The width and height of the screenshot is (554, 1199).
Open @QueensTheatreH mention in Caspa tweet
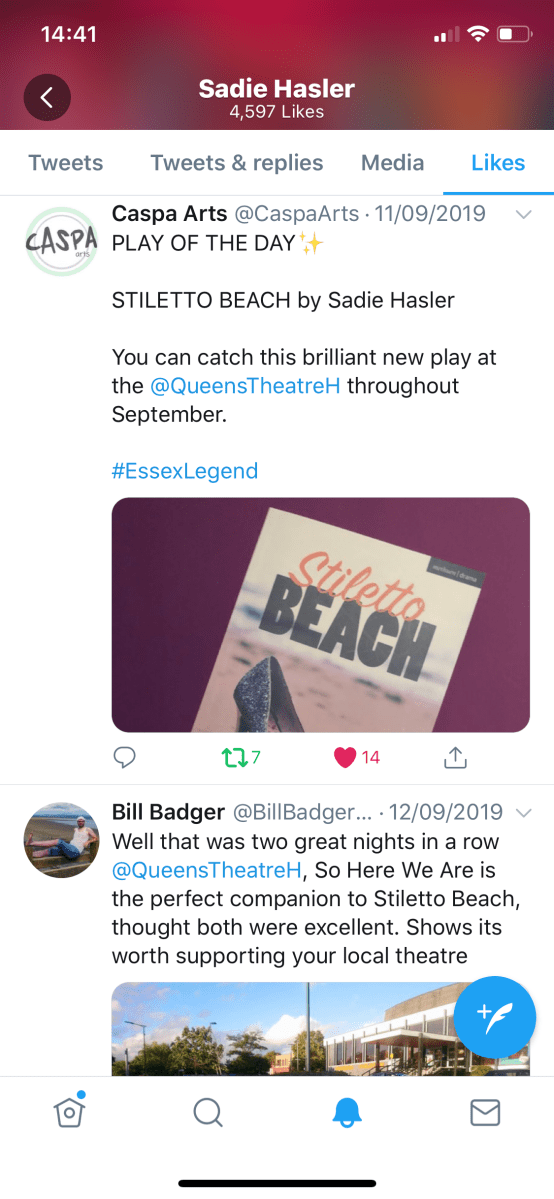point(246,385)
